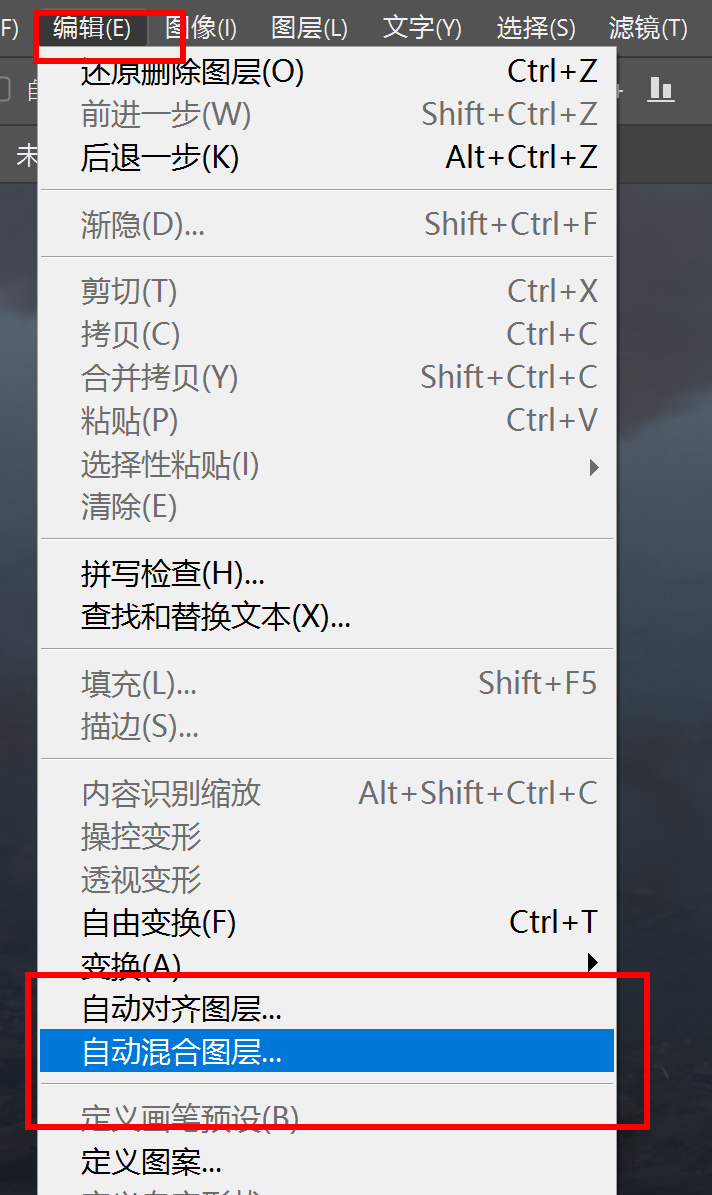712x1195 pixels.
Task: Run 拼写检查(H)... from the menu
Action: 173,574
